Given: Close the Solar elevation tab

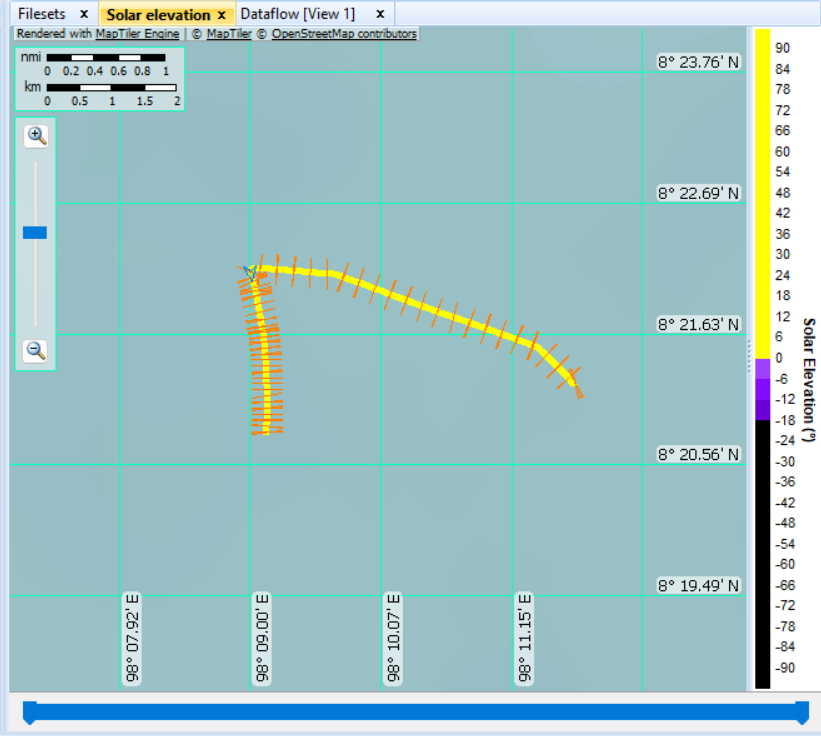Looking at the screenshot, I should (222, 15).
